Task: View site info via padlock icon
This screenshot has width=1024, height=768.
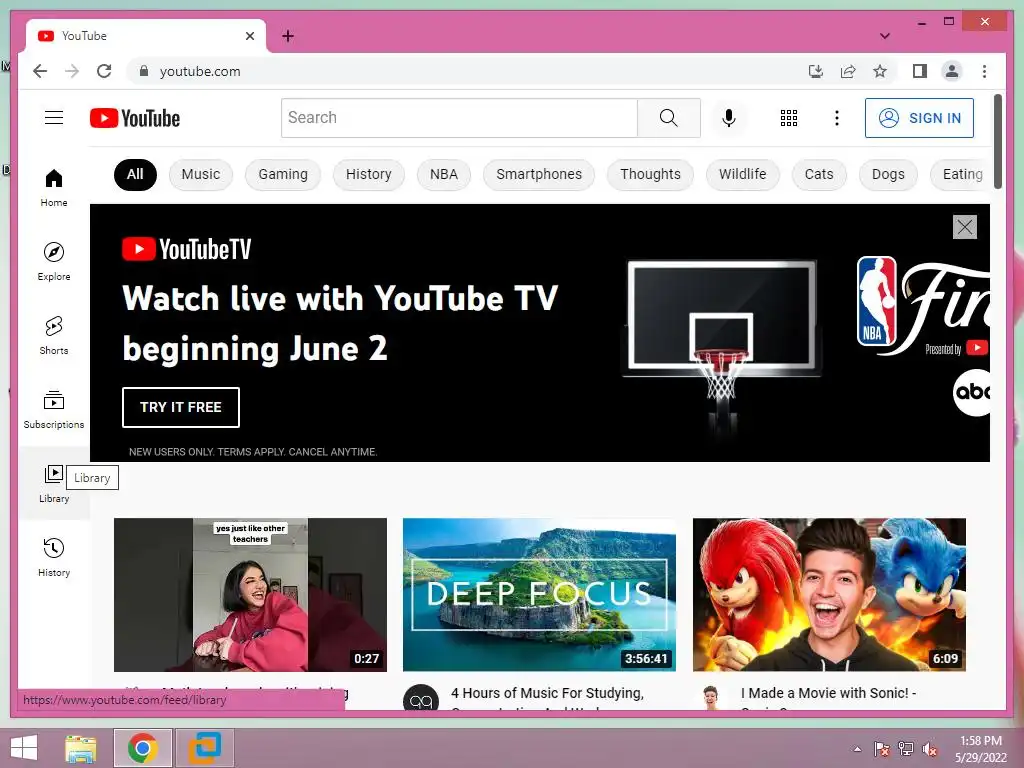Action: coord(144,71)
